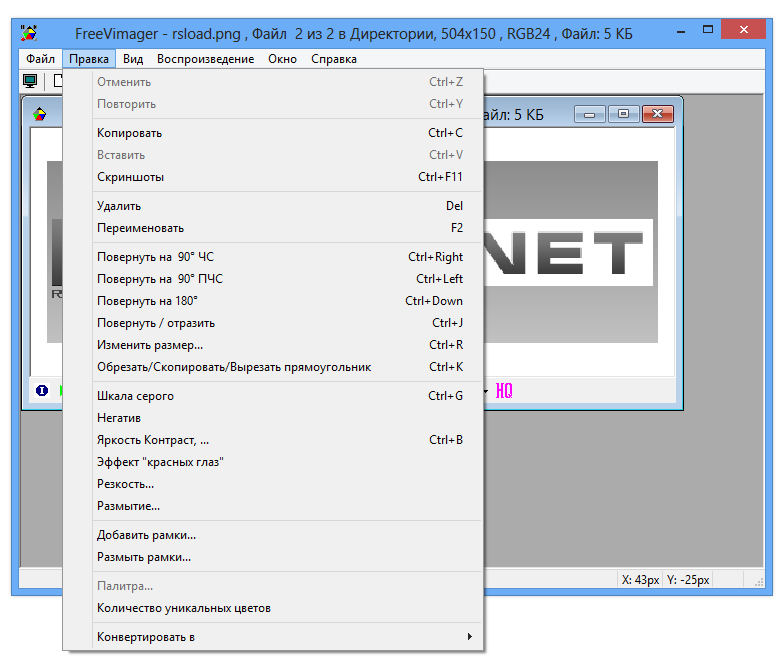
Task: Open the Воспроизведение menu
Action: [205, 59]
